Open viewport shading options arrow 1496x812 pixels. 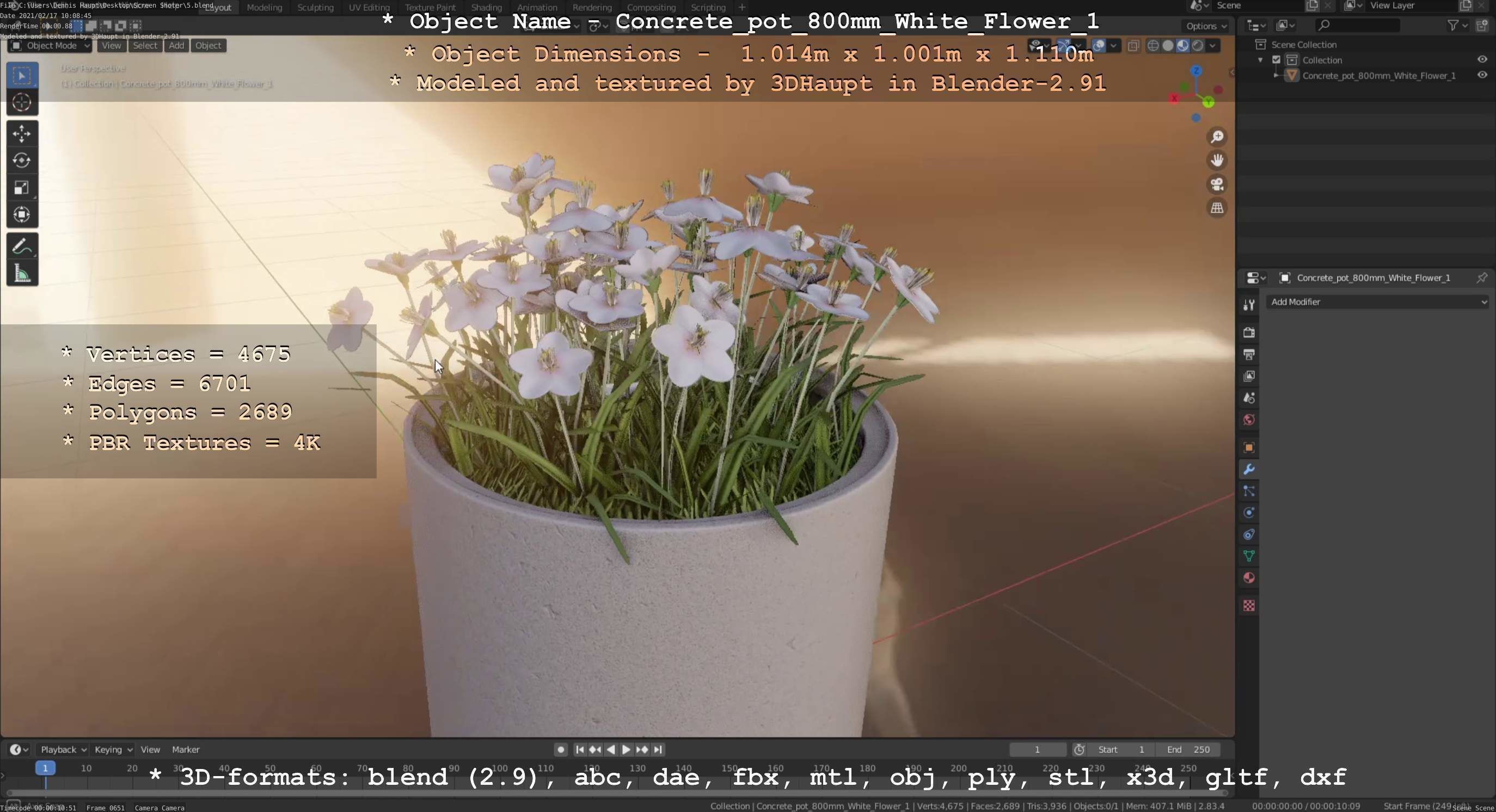pos(1212,46)
